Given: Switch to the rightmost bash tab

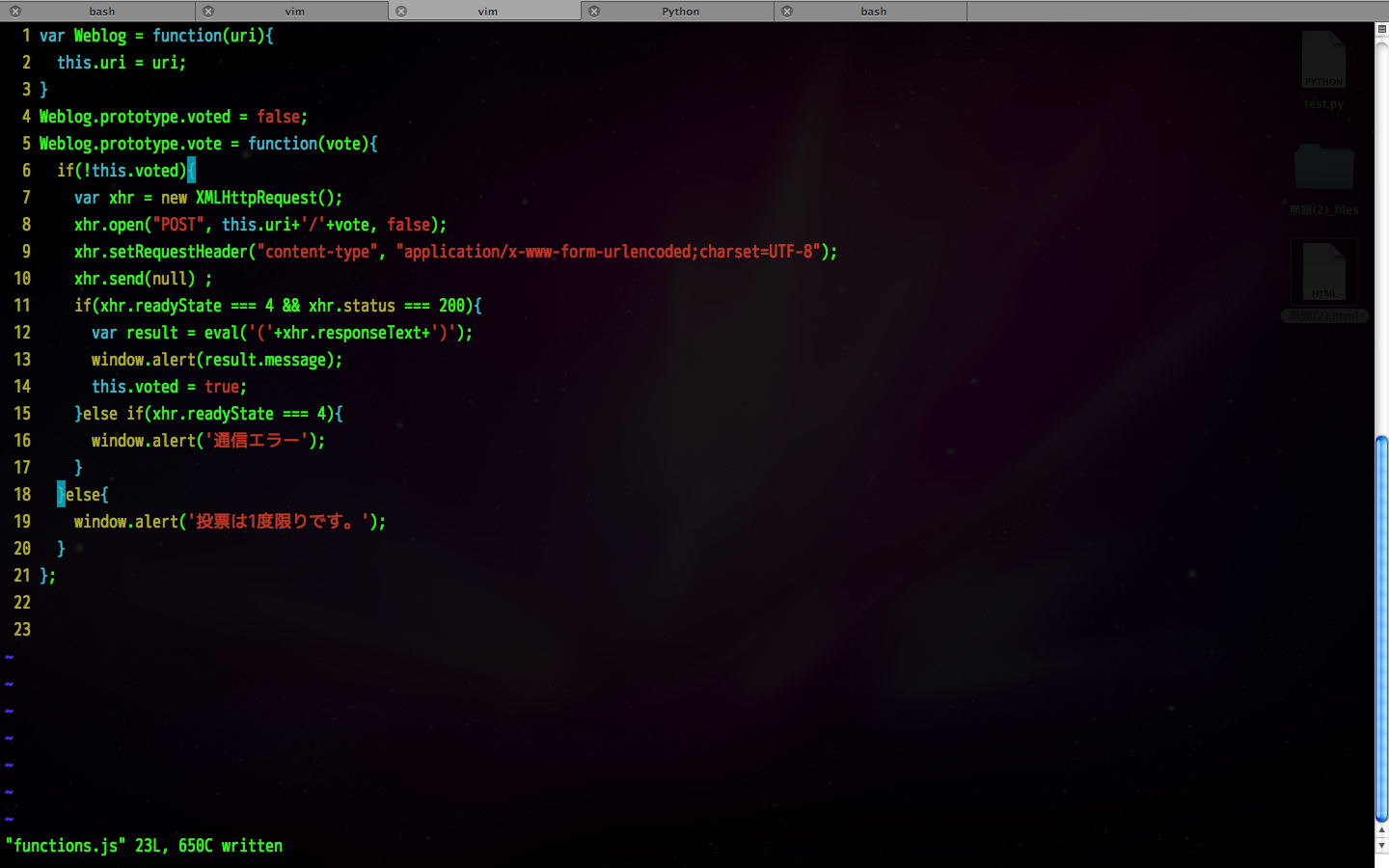Looking at the screenshot, I should (x=874, y=12).
